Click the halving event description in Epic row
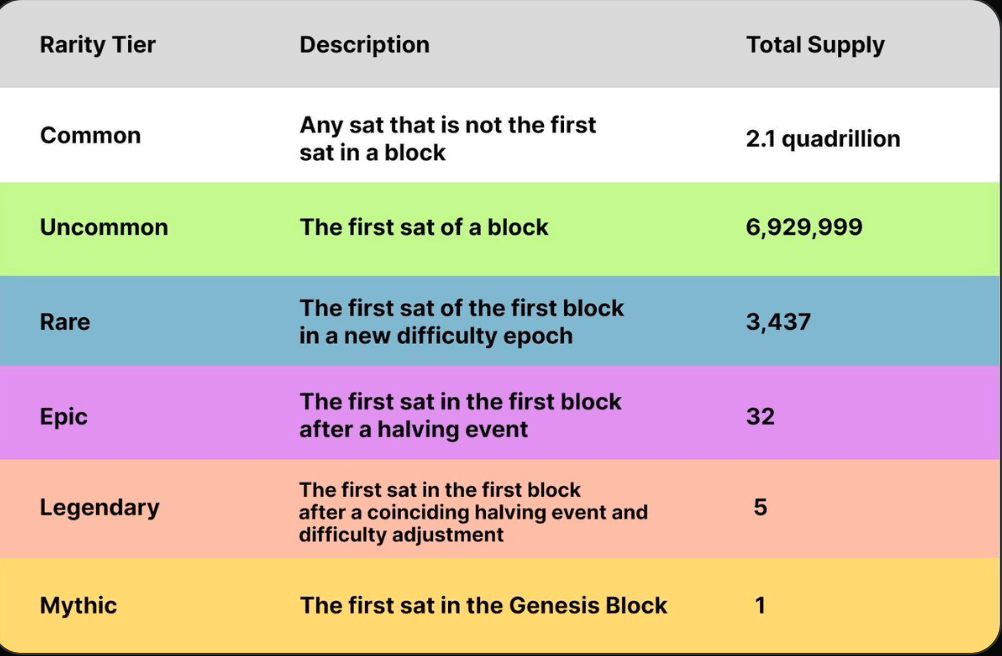 [460, 416]
